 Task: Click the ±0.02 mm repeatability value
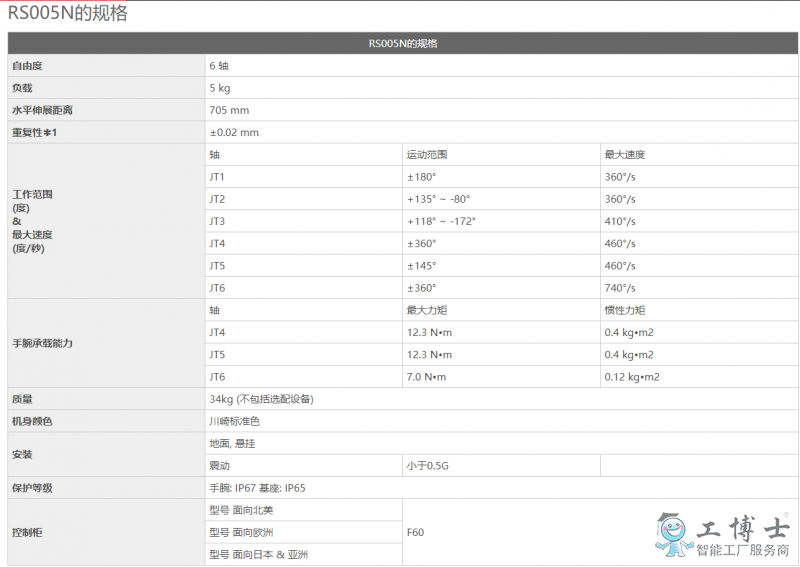(x=234, y=132)
